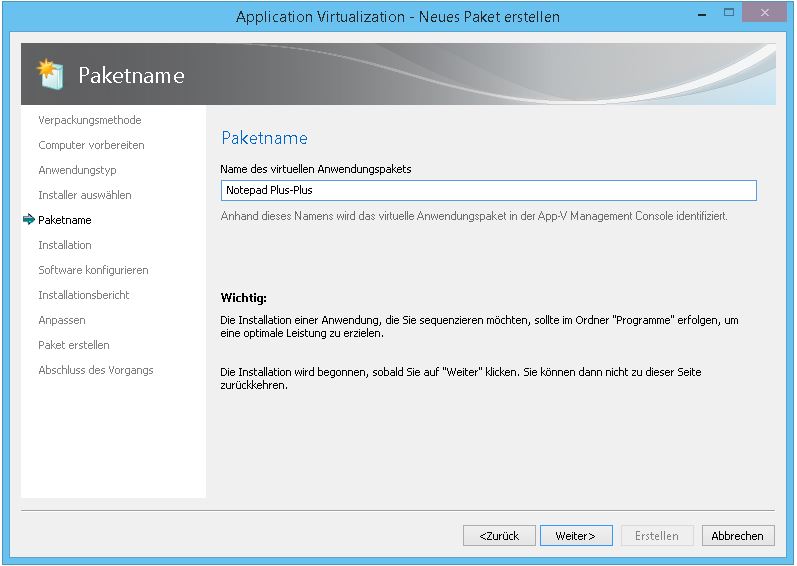Choose the Installer auswählen step

[x=85, y=195]
